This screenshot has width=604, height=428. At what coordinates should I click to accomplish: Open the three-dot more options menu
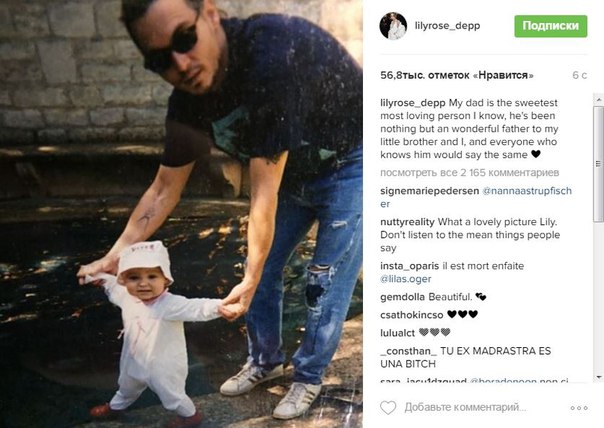coord(579,408)
